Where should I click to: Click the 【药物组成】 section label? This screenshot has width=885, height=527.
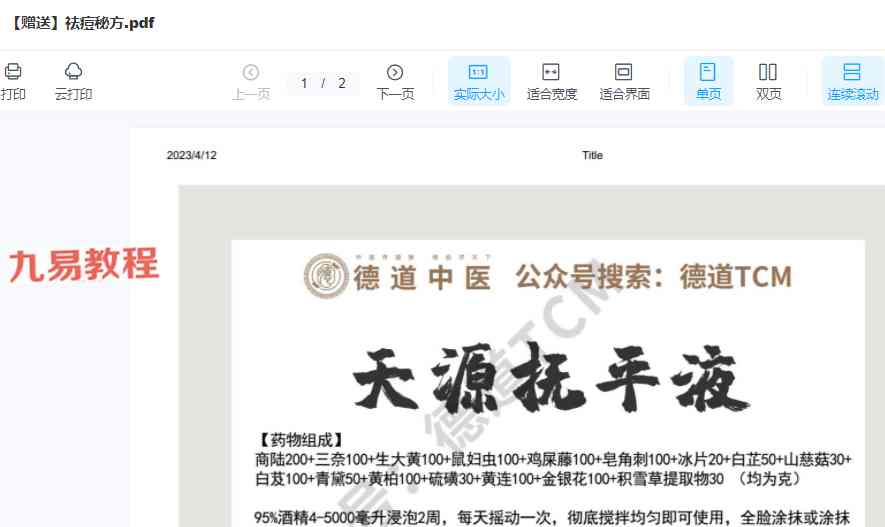coord(301,440)
